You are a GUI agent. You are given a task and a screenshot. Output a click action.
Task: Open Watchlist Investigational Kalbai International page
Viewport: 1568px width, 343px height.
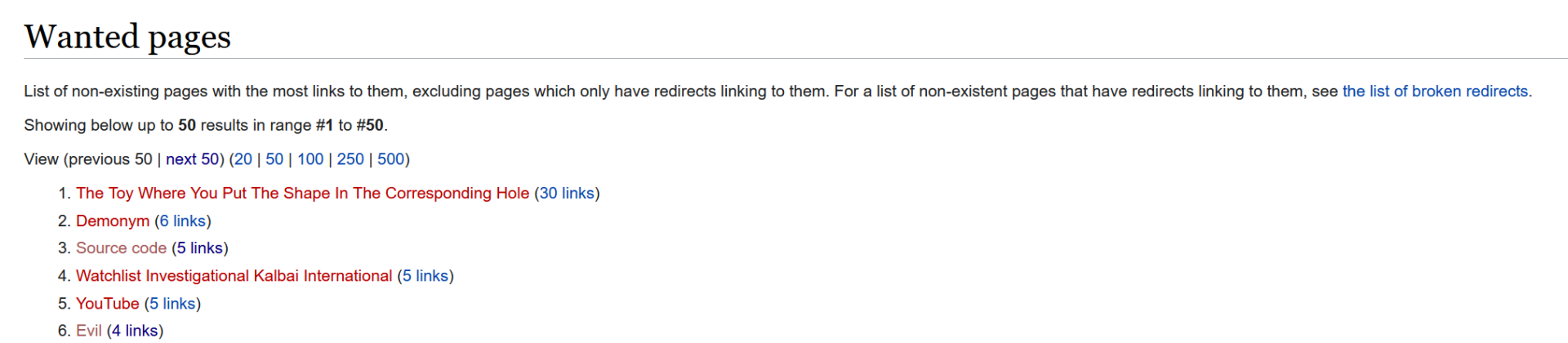pyautogui.click(x=234, y=276)
